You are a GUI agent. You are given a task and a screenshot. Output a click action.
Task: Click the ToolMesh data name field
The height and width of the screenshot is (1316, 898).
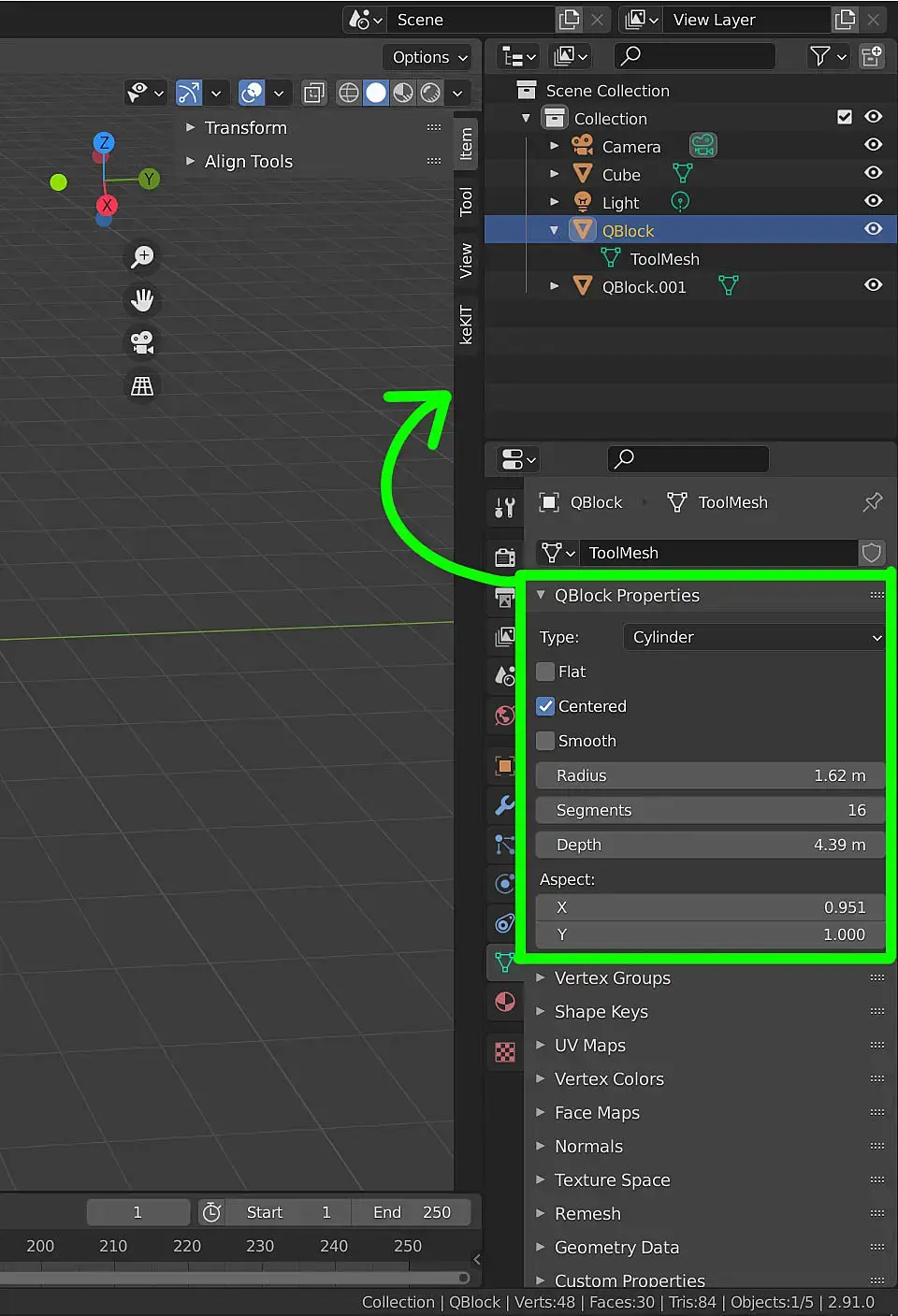(x=717, y=553)
